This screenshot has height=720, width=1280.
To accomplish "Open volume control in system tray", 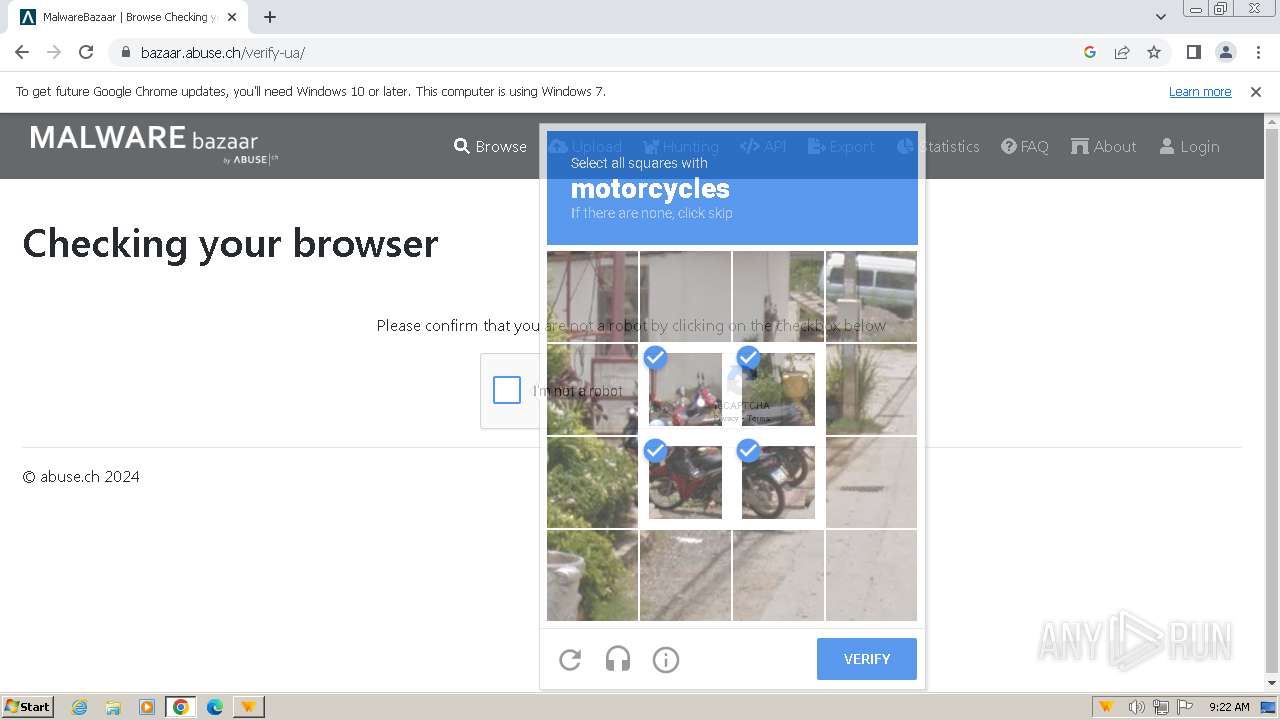I will click(x=1137, y=706).
